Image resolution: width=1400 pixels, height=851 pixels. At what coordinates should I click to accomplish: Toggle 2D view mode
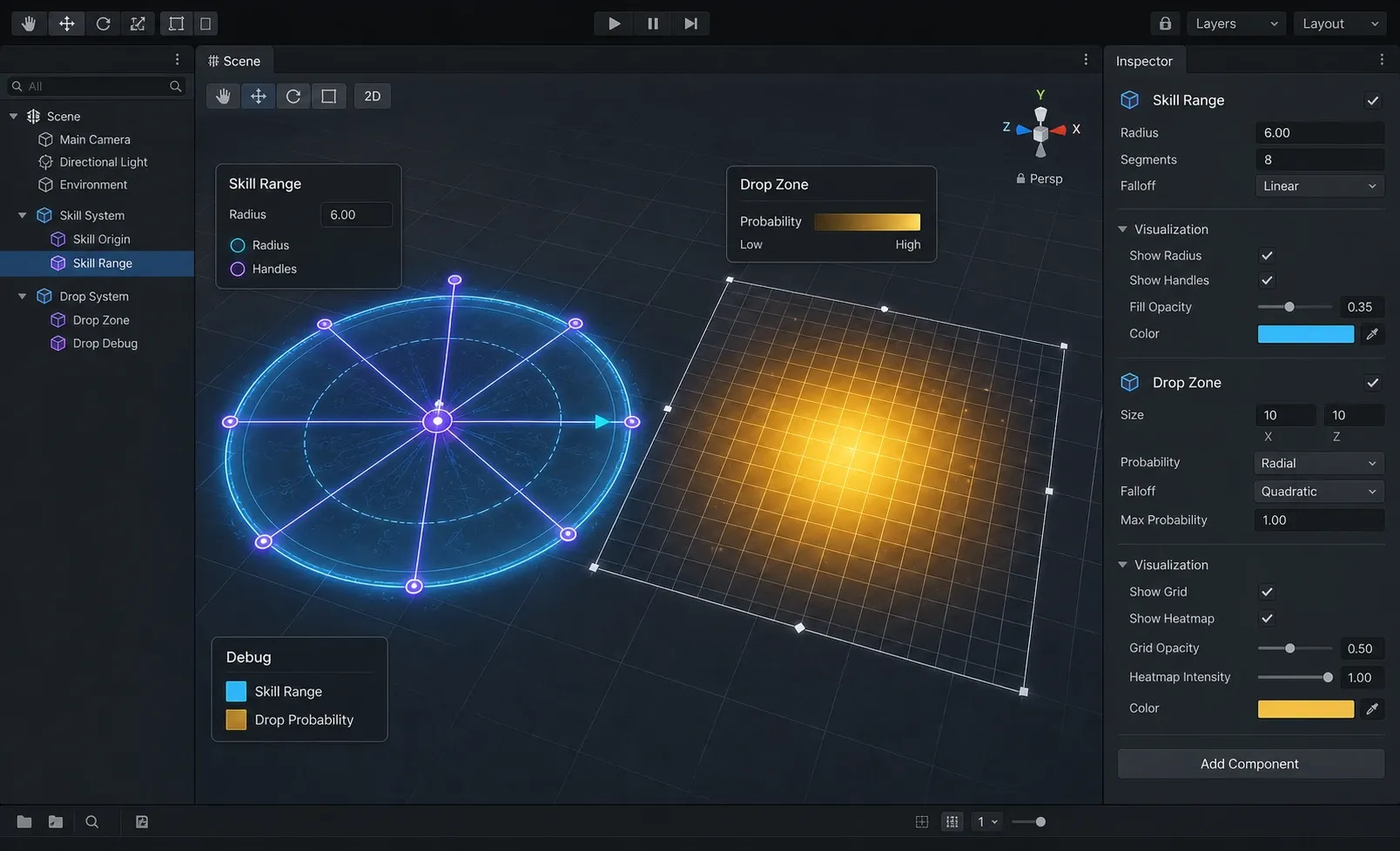[x=373, y=96]
